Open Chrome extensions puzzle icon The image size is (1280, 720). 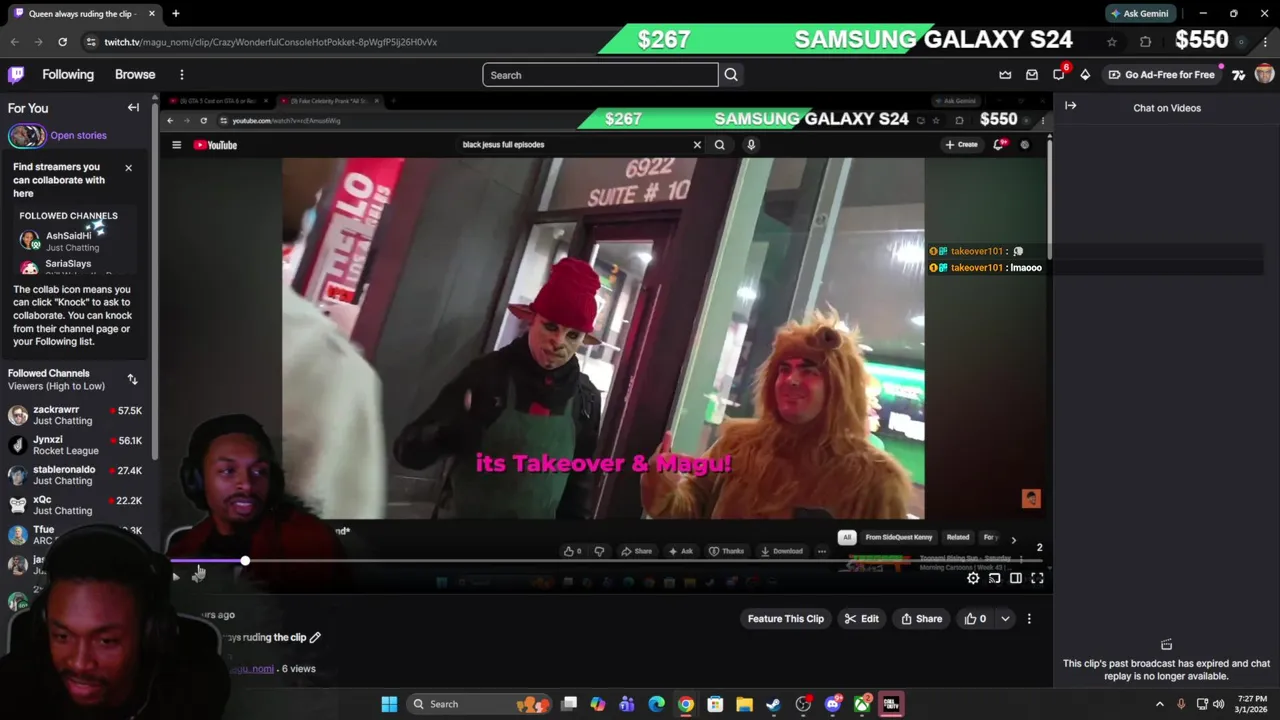tap(1145, 42)
